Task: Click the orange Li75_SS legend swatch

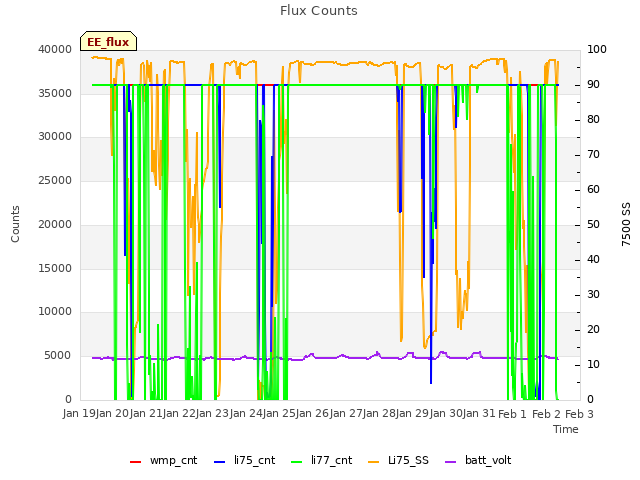Action: click(373, 462)
